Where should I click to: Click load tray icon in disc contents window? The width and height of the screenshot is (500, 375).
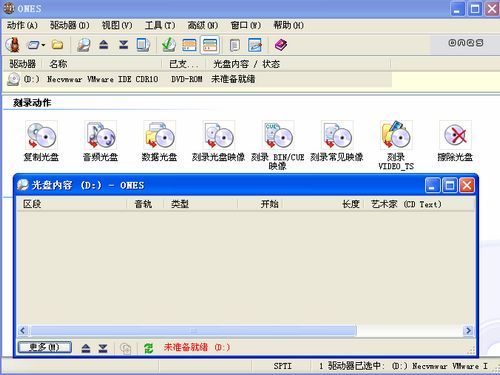point(103,348)
